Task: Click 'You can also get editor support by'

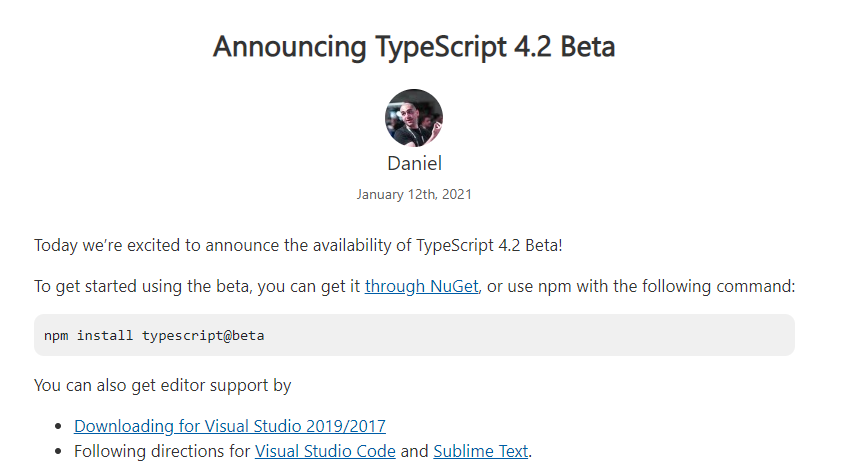Action: pos(162,385)
